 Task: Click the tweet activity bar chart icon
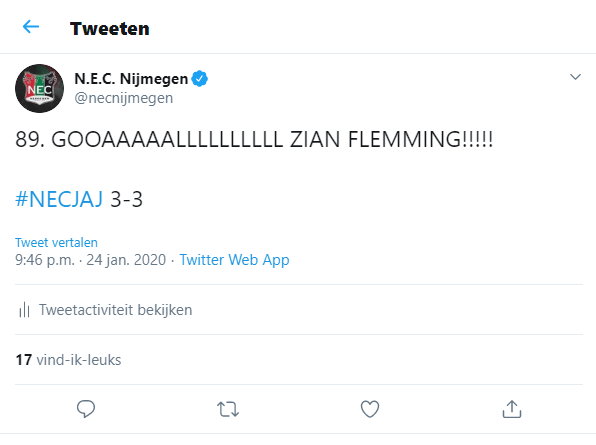[24, 310]
